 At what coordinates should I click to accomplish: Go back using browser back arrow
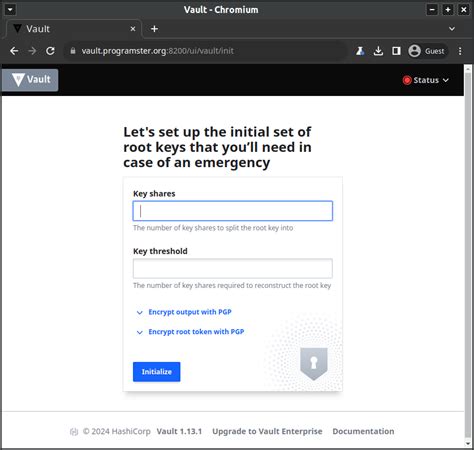point(14,51)
